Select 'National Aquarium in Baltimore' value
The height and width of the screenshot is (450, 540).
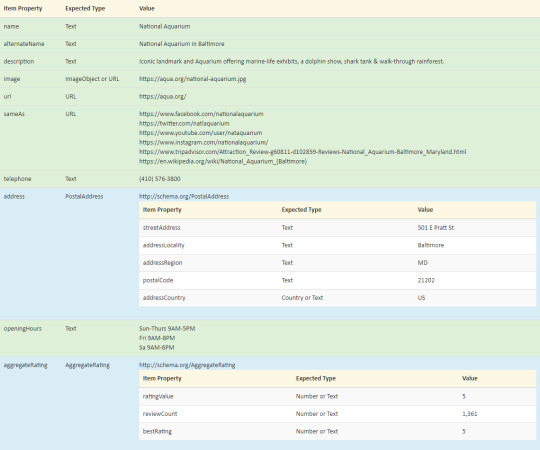[181, 44]
